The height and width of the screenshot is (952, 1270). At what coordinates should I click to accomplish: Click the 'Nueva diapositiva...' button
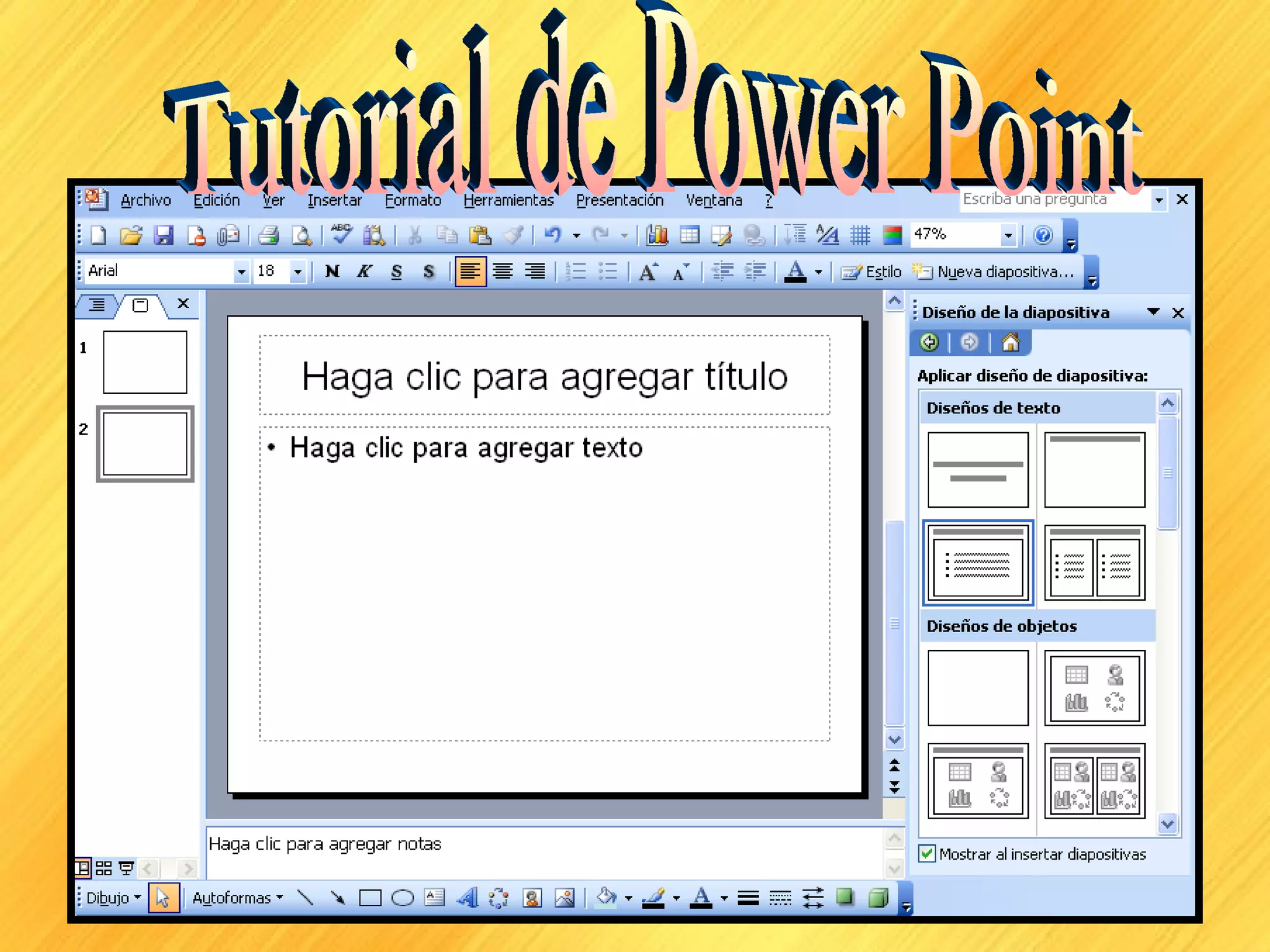[993, 271]
